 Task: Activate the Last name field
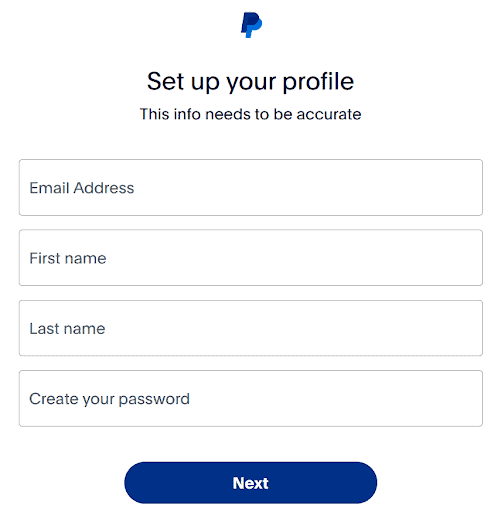coord(251,328)
